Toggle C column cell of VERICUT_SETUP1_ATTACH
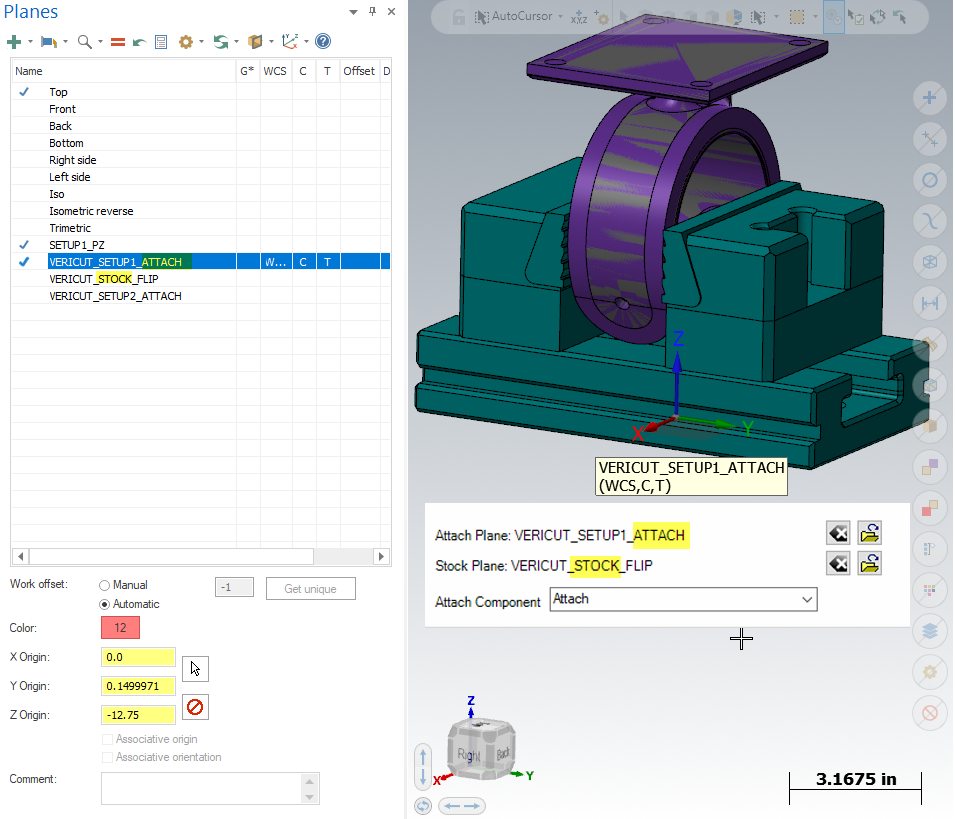The height and width of the screenshot is (819, 955). click(x=303, y=262)
